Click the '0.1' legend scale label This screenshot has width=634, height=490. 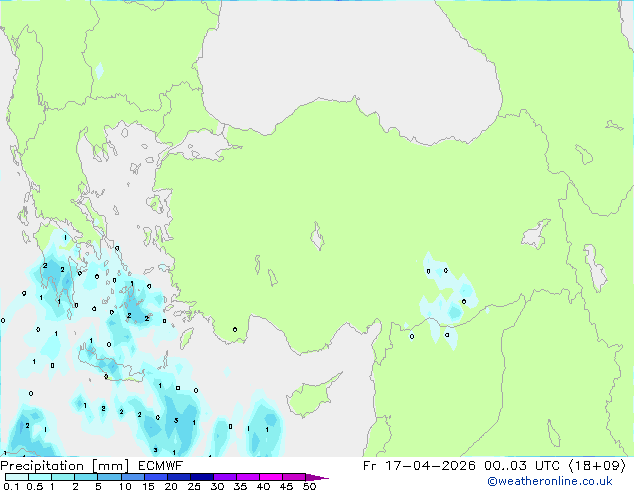click(x=11, y=486)
